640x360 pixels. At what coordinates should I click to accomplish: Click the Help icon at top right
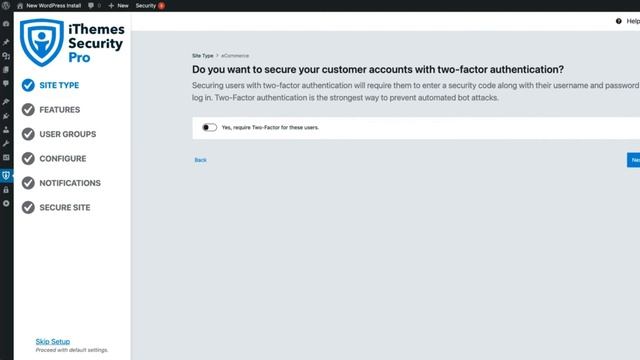[619, 21]
